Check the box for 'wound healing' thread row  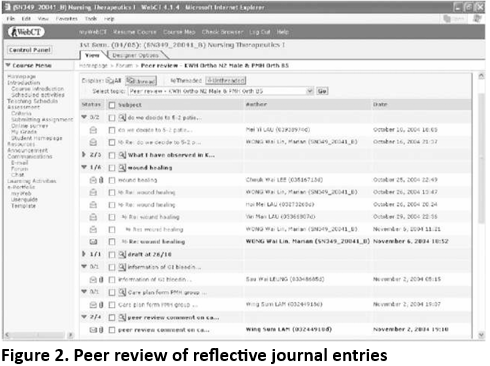[112, 168]
